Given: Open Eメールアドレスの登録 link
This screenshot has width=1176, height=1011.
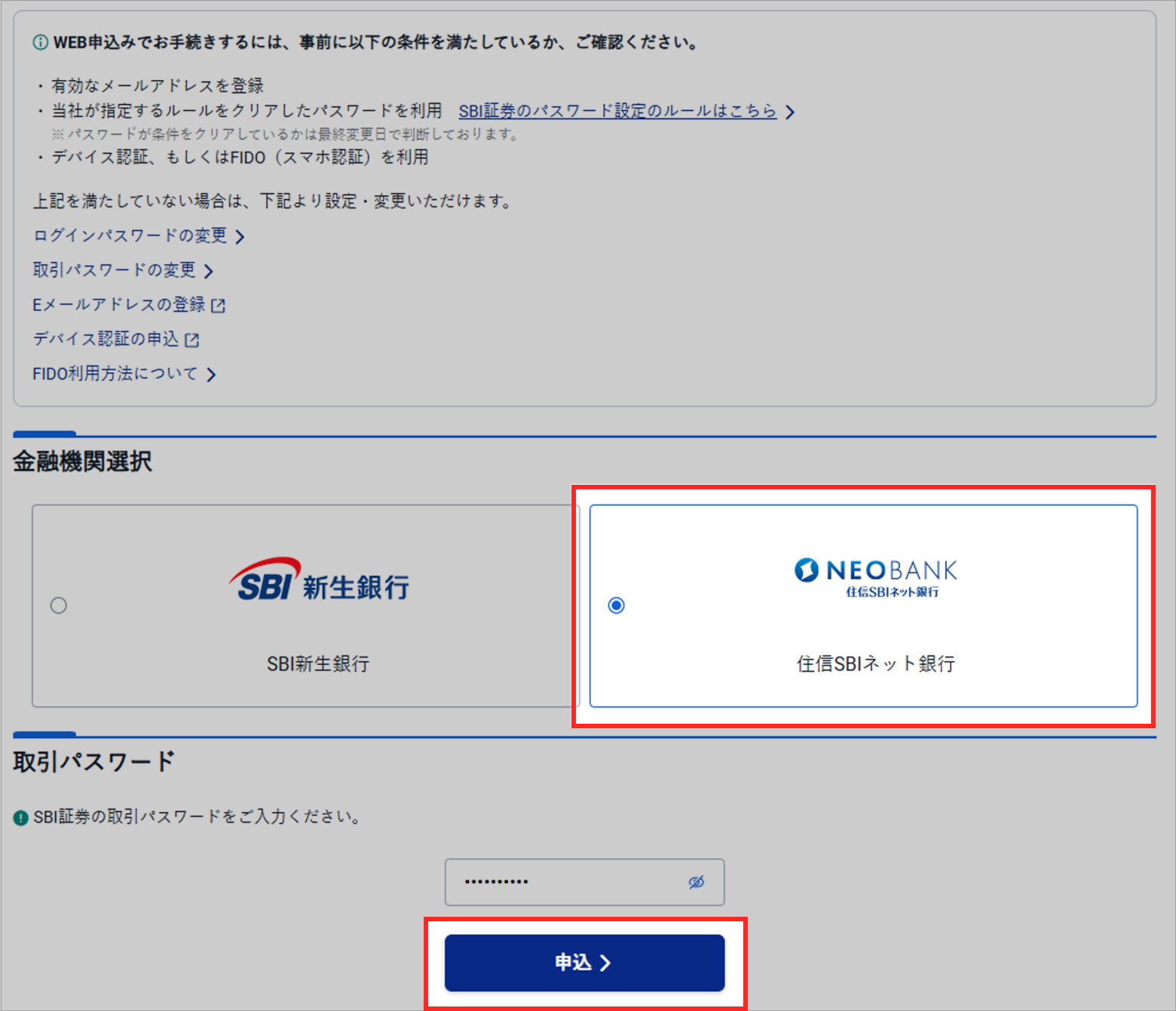Looking at the screenshot, I should (119, 305).
